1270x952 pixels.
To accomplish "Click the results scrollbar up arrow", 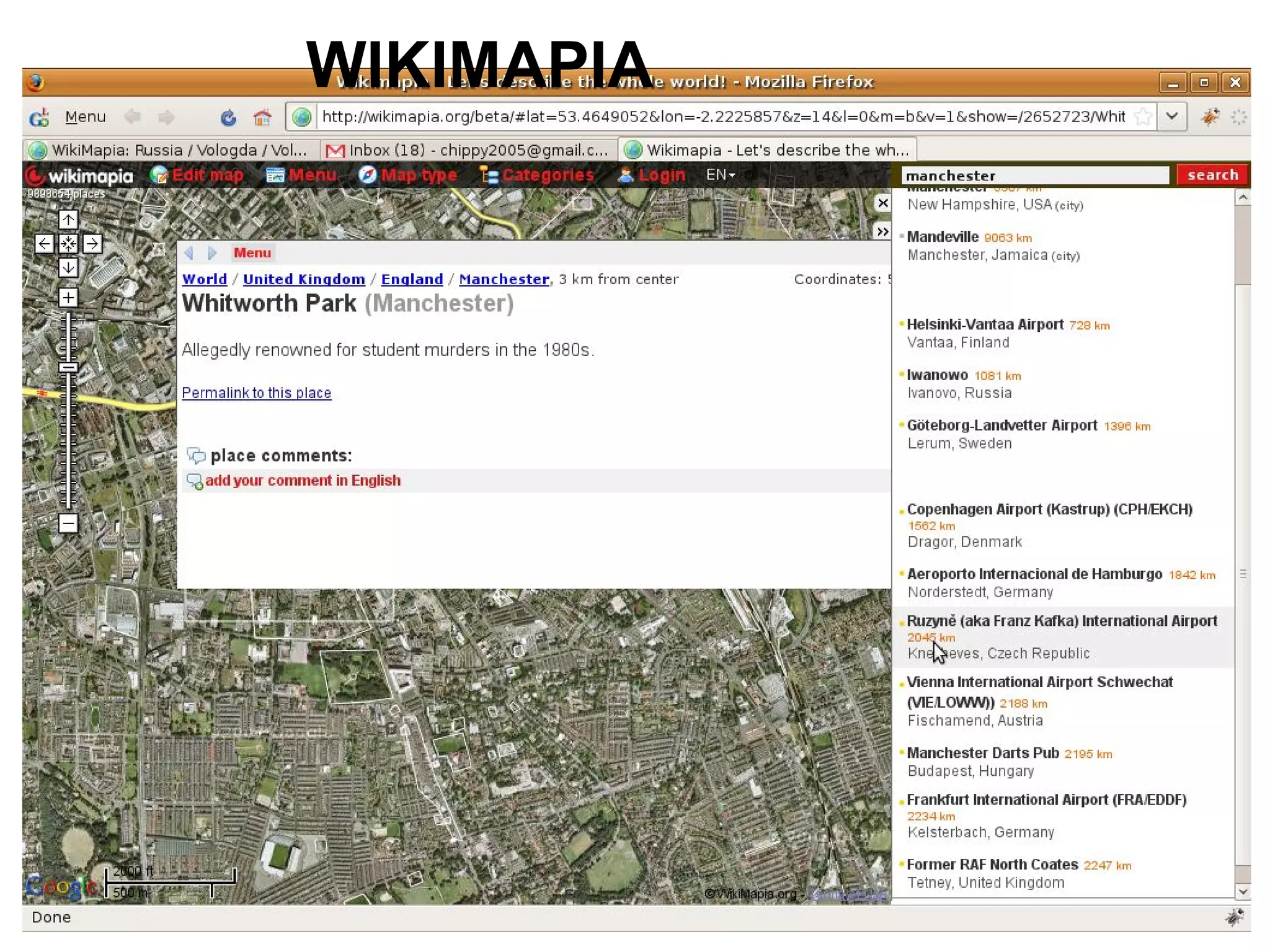I will [x=1242, y=198].
